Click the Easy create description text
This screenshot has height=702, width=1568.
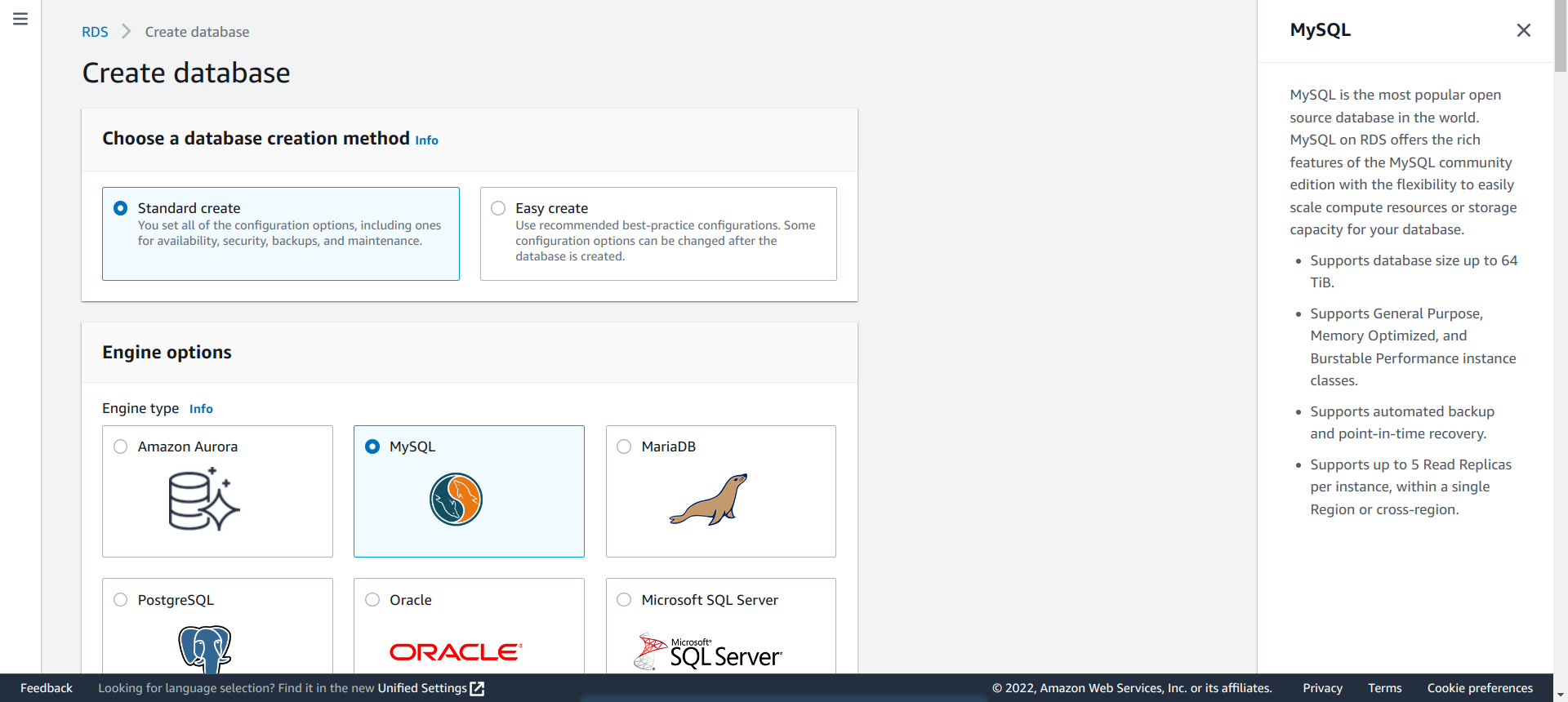pos(666,241)
